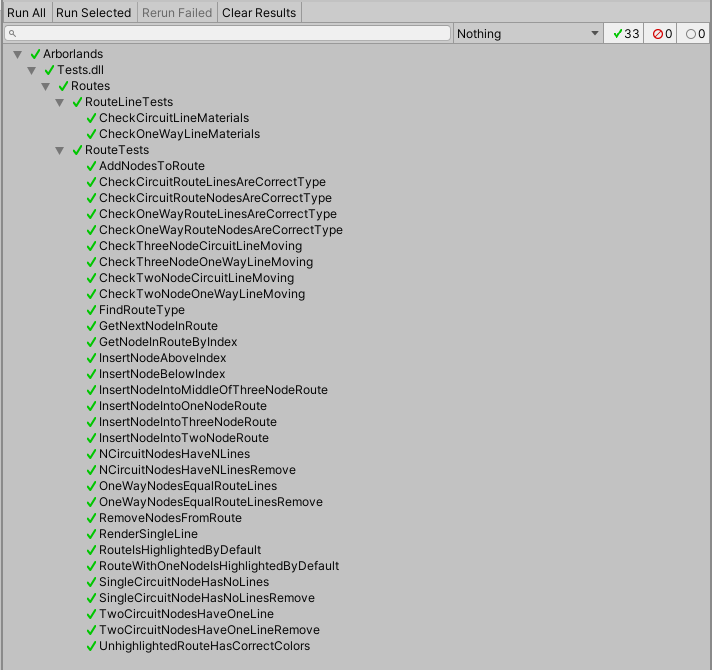Collapse the RouteTests group arrow
Image resolution: width=712 pixels, height=670 pixels.
pos(61,150)
